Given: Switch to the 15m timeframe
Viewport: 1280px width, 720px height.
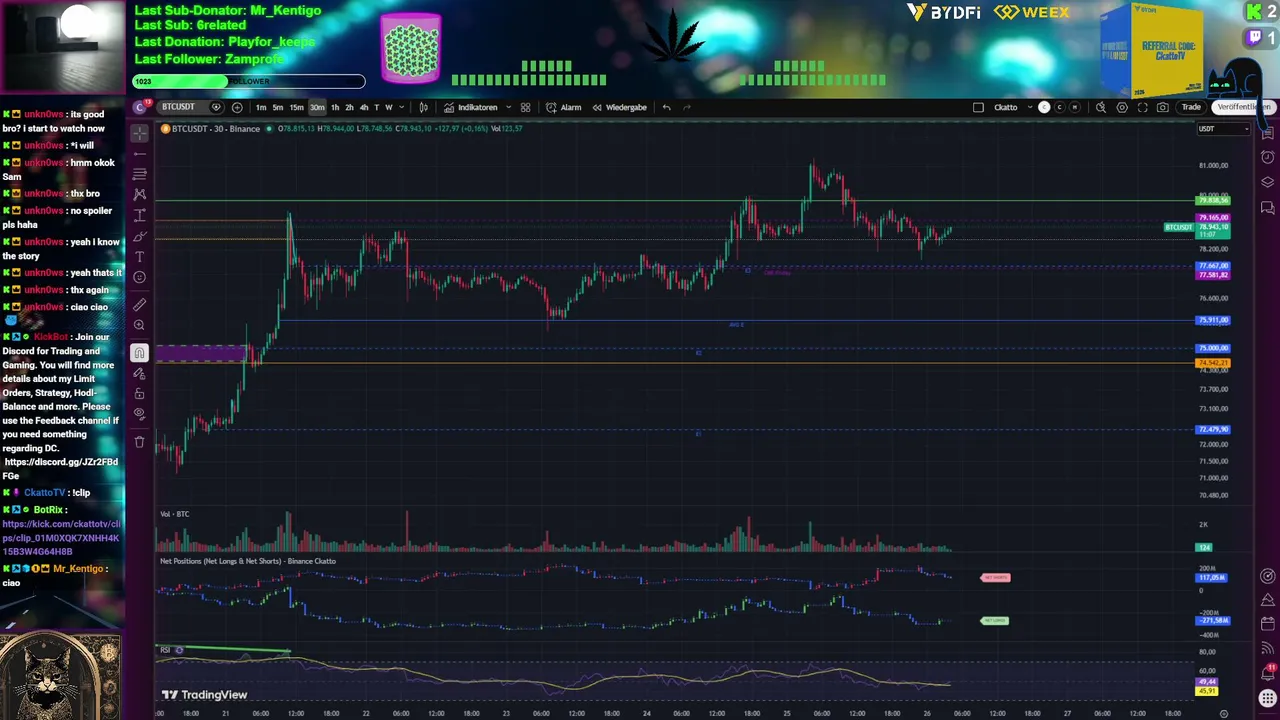Looking at the screenshot, I should tap(297, 107).
